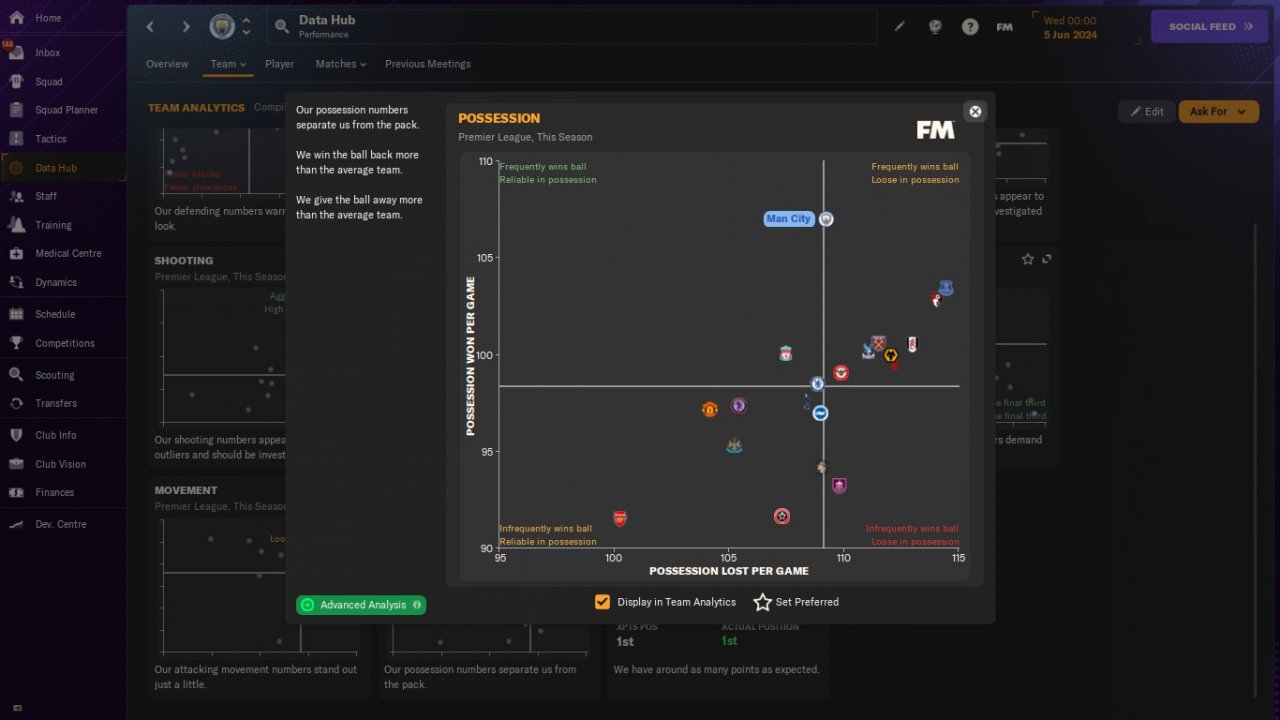The image size is (1280, 720).
Task: Select the Fulham badge on the chart
Action: coord(912,345)
